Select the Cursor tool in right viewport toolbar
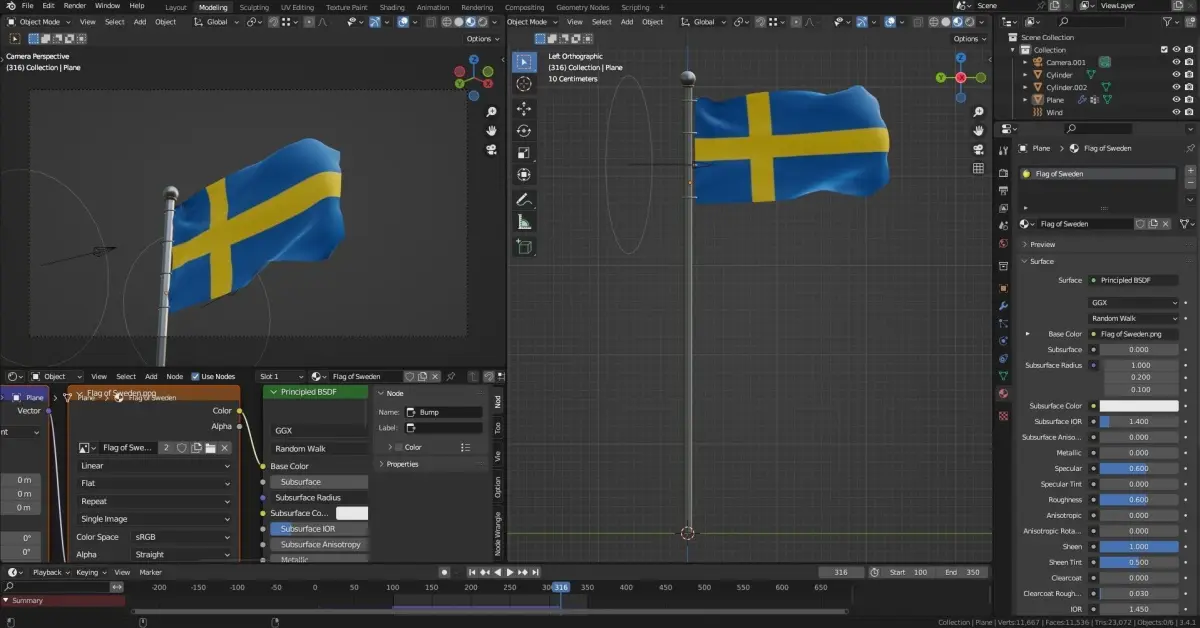This screenshot has width=1200, height=628. pyautogui.click(x=524, y=85)
